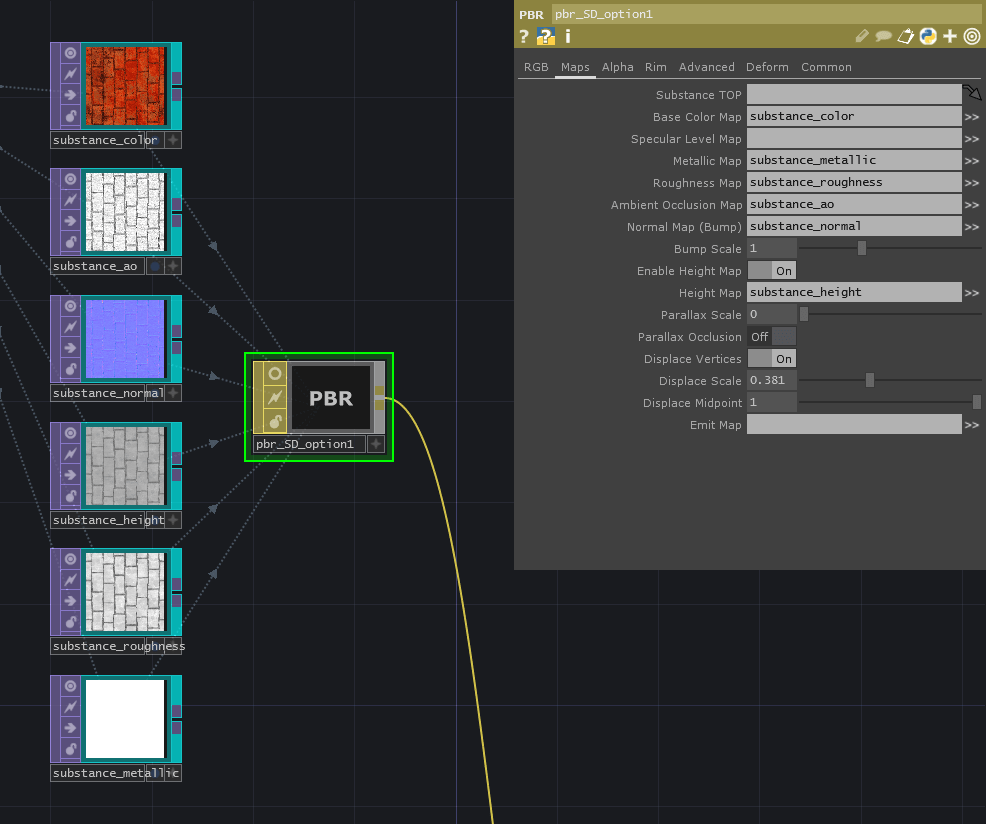This screenshot has height=824, width=986.
Task: Show operator info 'i' icon
Action: point(568,36)
